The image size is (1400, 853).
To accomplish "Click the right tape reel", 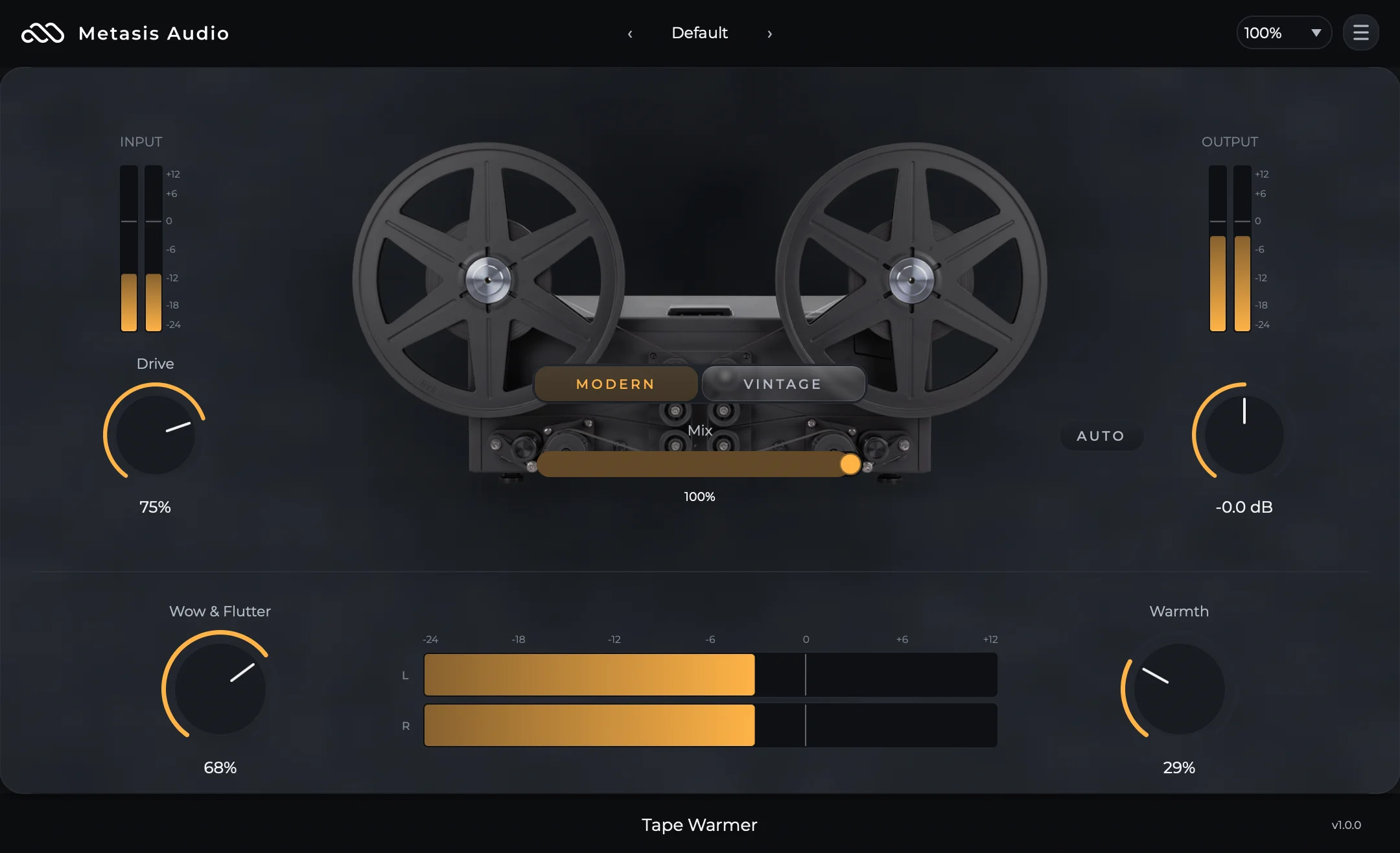I will pos(911,279).
